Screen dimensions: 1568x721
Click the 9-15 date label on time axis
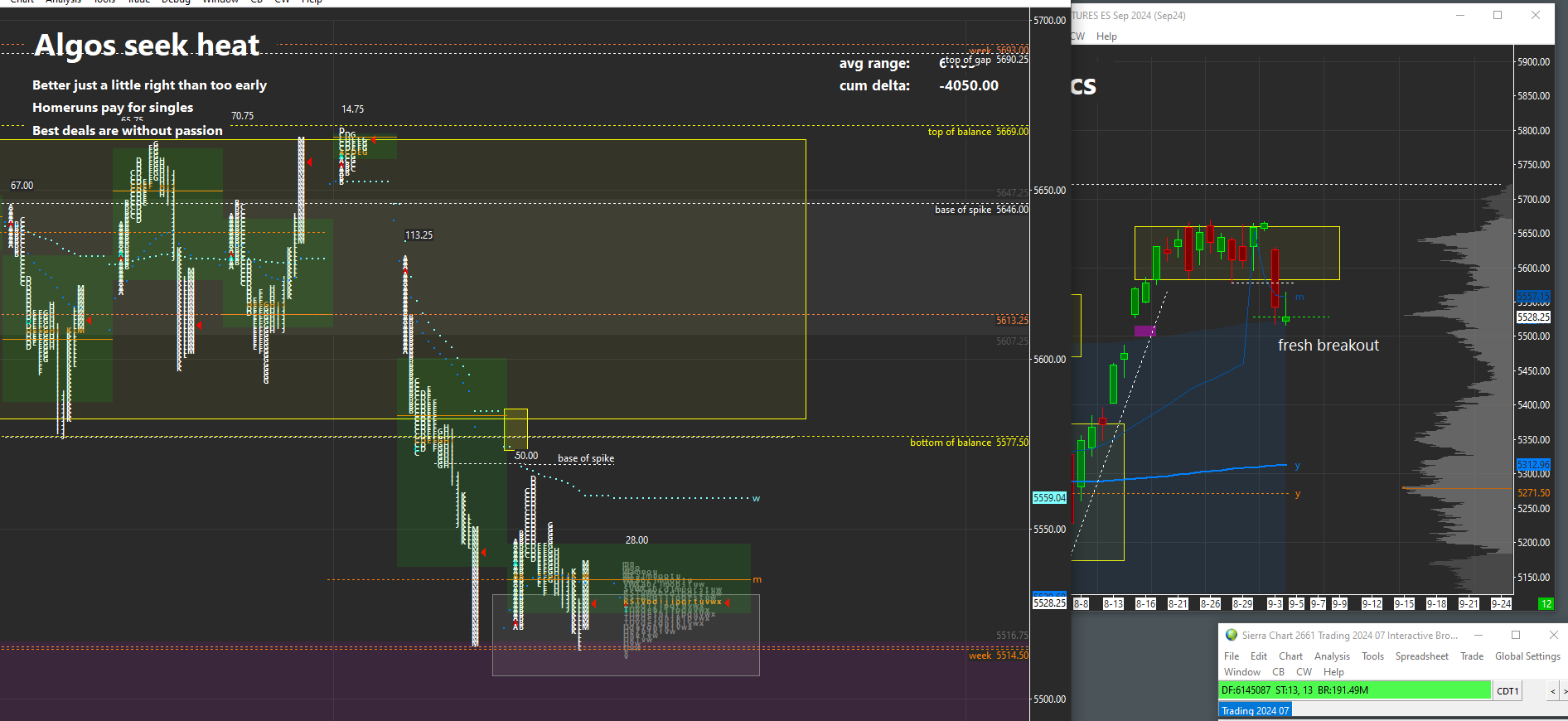[1404, 603]
